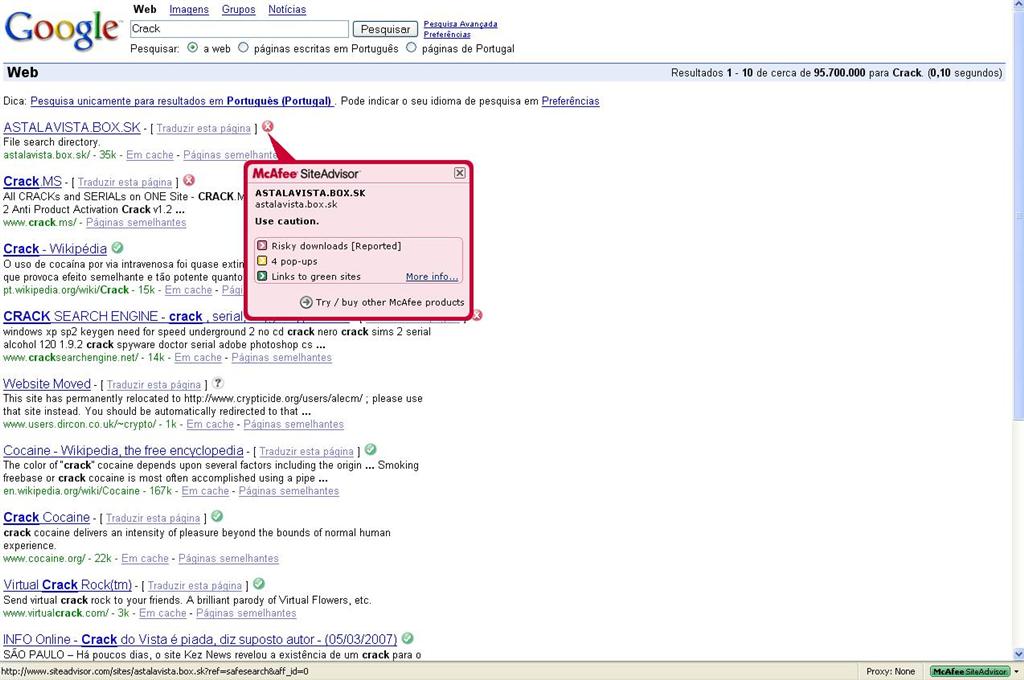Screen dimensions: 1024x680
Task: Open Crack Cocaine result title
Action: tap(46, 517)
